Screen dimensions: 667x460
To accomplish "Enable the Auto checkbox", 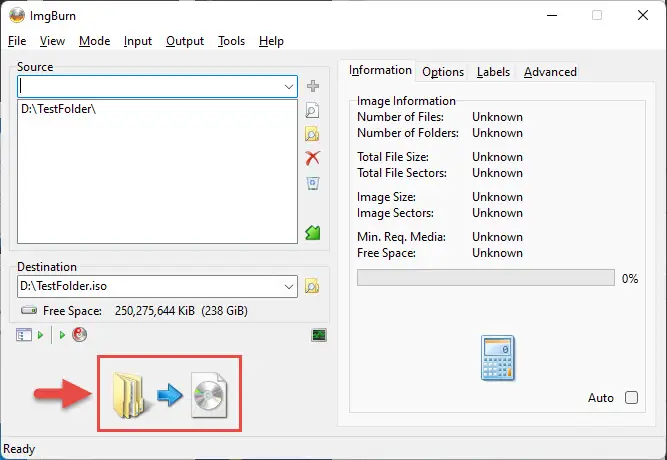I will coord(631,397).
